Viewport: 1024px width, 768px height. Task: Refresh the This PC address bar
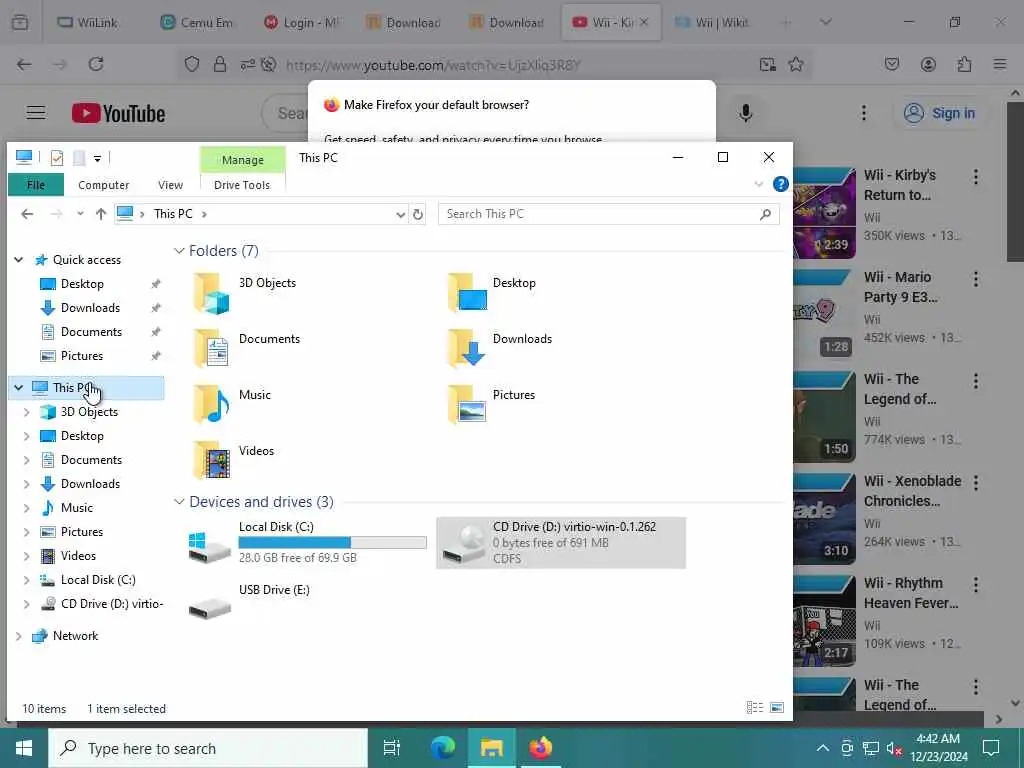tap(418, 214)
